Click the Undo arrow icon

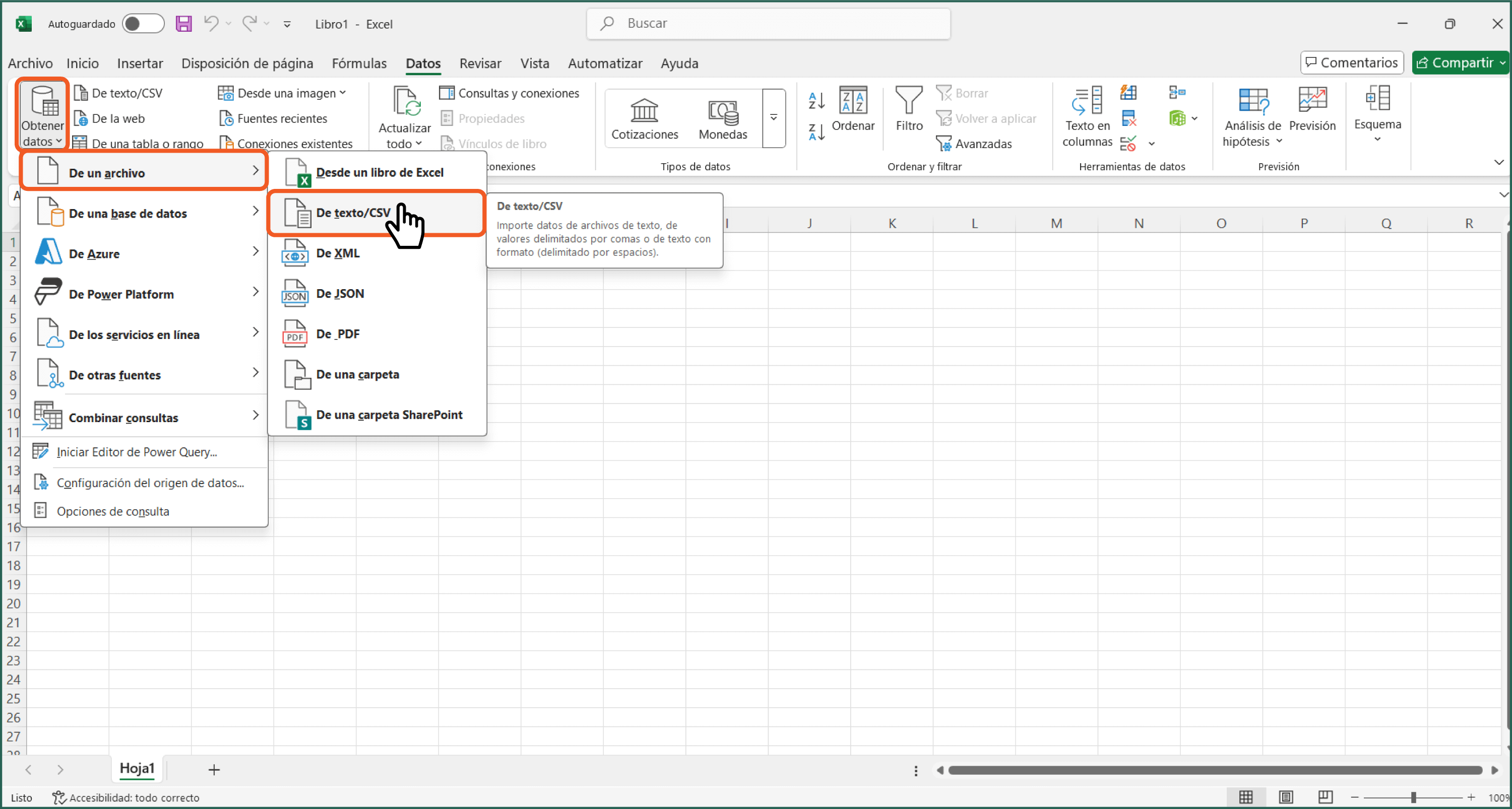point(211,24)
